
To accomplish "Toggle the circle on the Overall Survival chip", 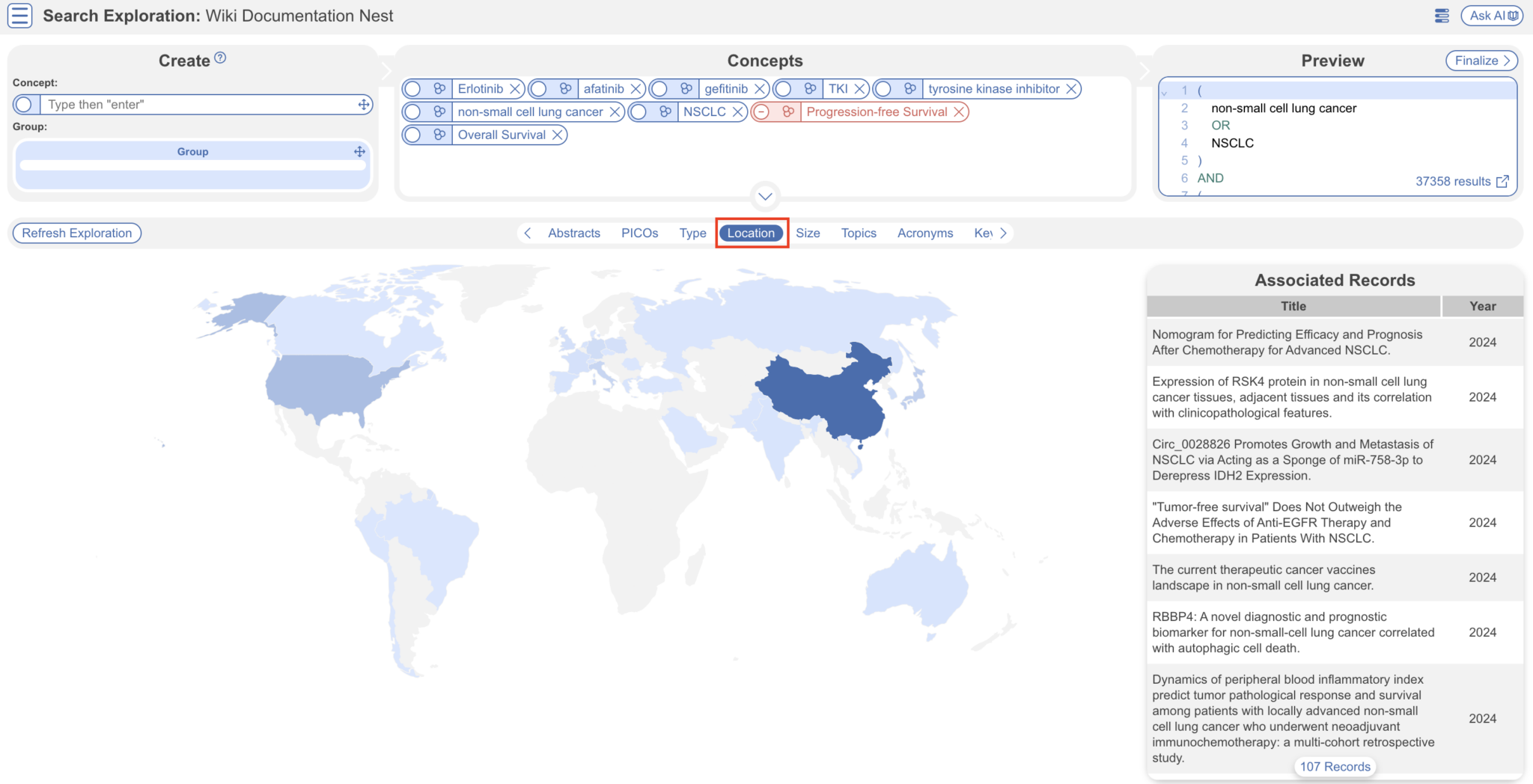I will 412,135.
